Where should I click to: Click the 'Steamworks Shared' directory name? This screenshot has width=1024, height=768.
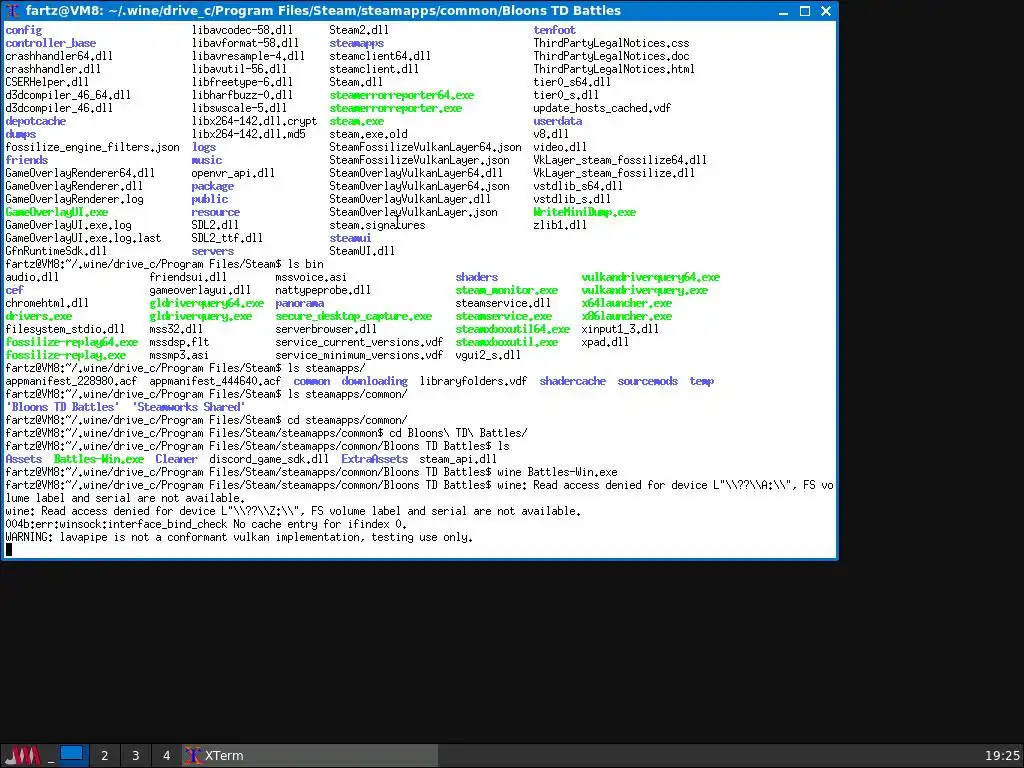(189, 408)
